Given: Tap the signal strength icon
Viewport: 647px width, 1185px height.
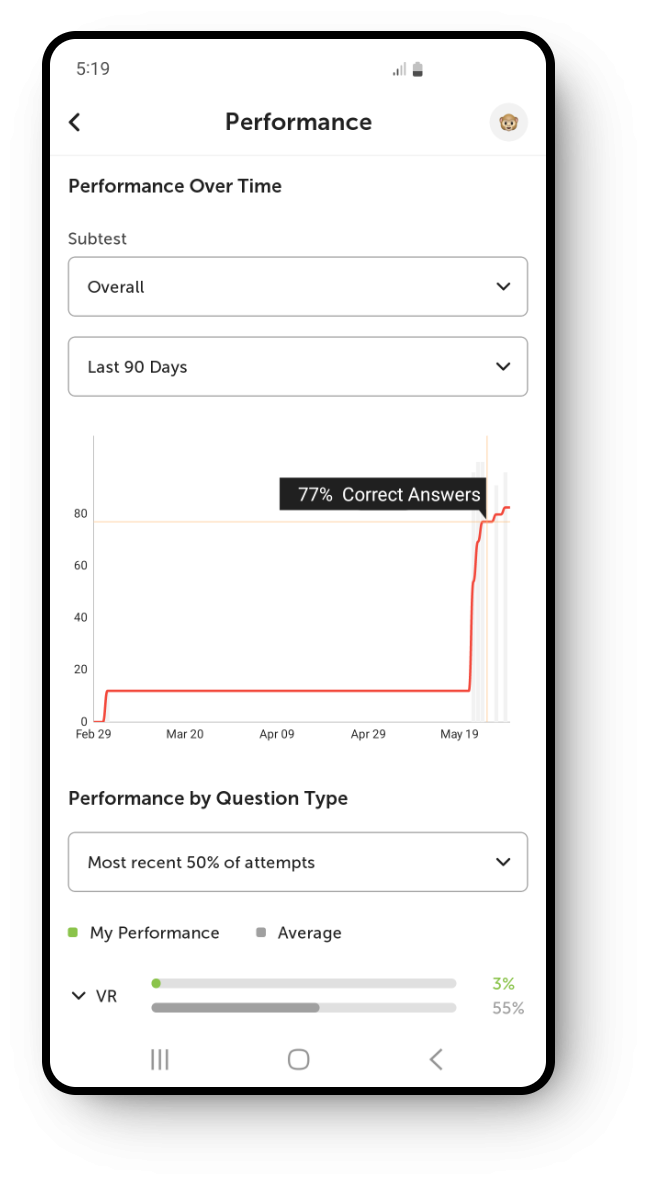Looking at the screenshot, I should coord(399,70).
